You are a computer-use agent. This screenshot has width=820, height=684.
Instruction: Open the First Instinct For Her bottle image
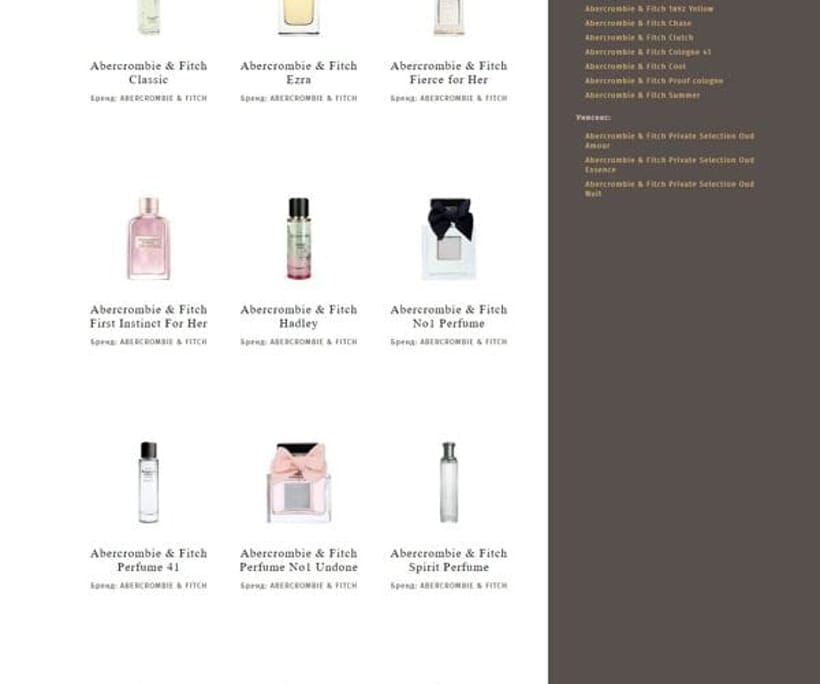pos(149,238)
